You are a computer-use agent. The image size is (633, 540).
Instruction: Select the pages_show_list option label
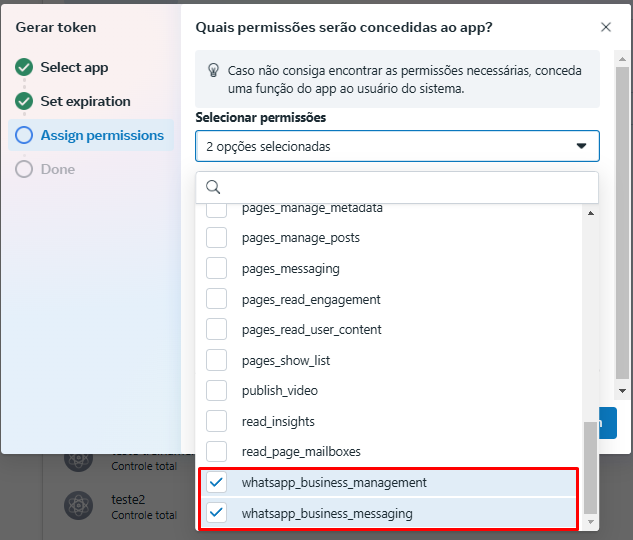(286, 360)
